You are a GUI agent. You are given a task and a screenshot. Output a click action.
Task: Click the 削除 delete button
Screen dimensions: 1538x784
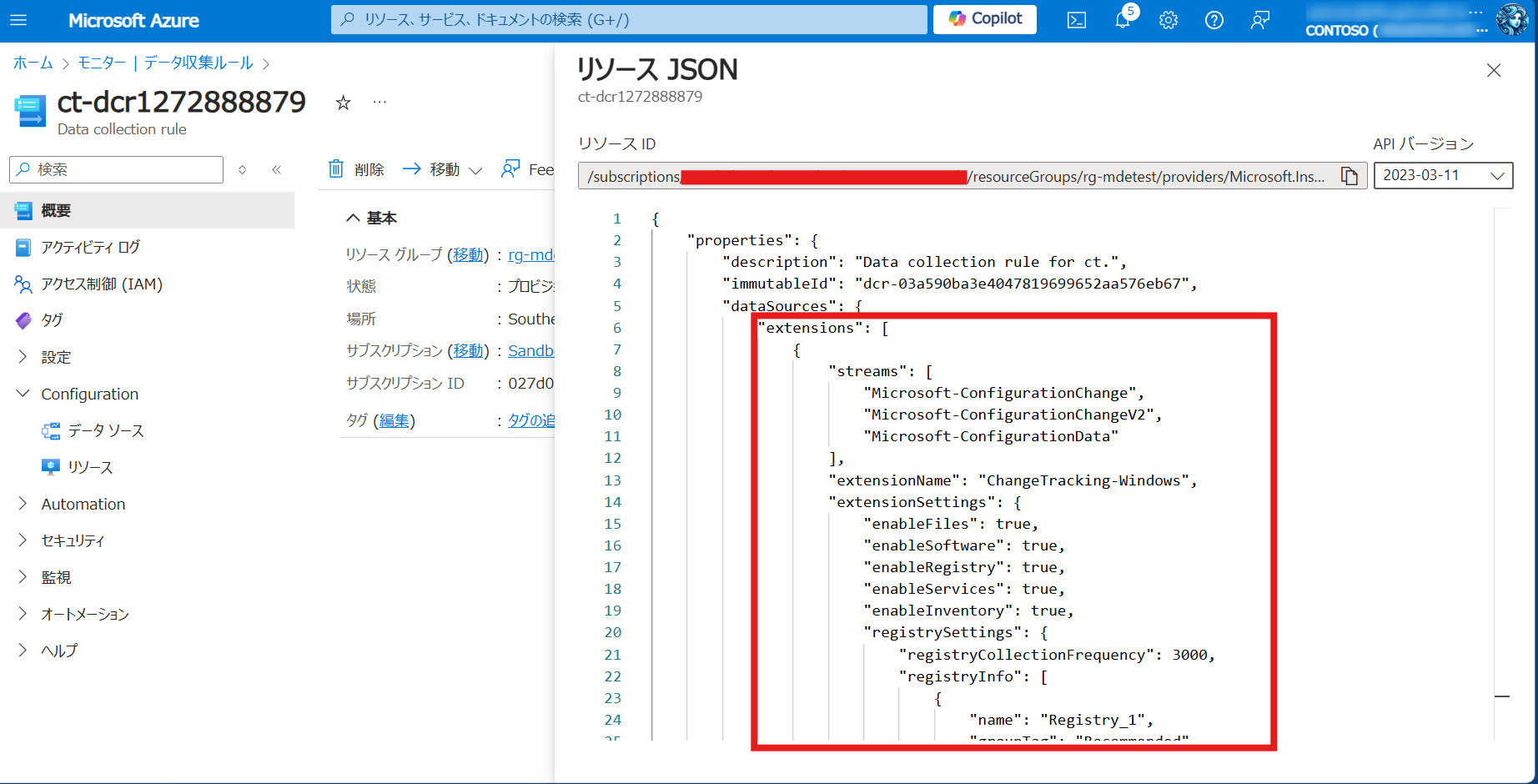[x=357, y=169]
